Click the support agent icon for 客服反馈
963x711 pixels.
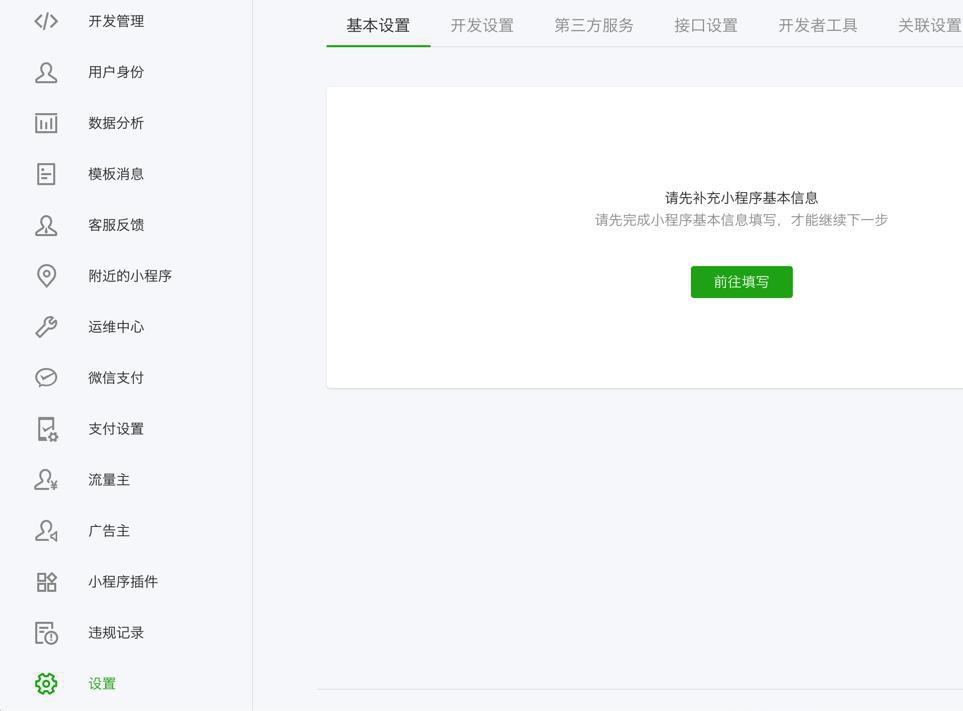pos(46,225)
